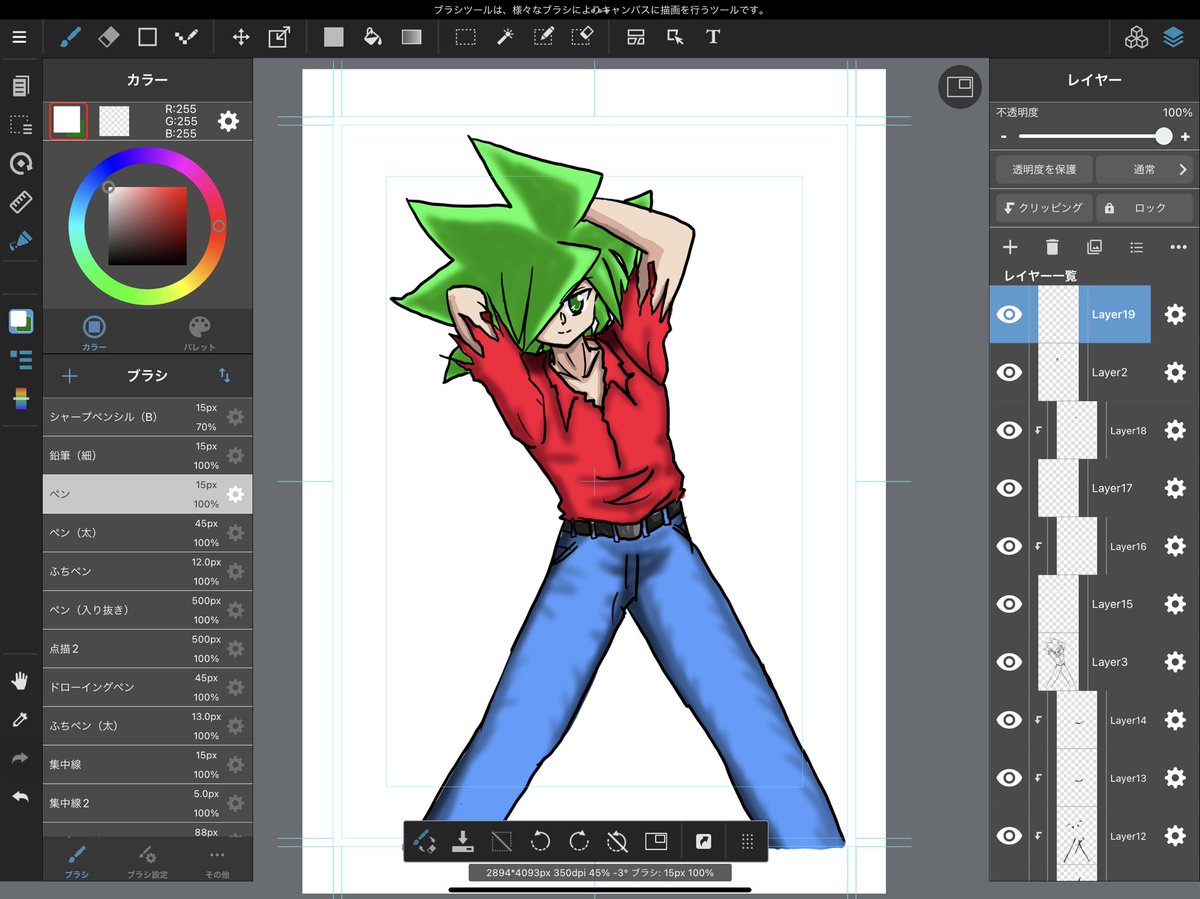Select the Selection Eraser tool

pos(582,37)
